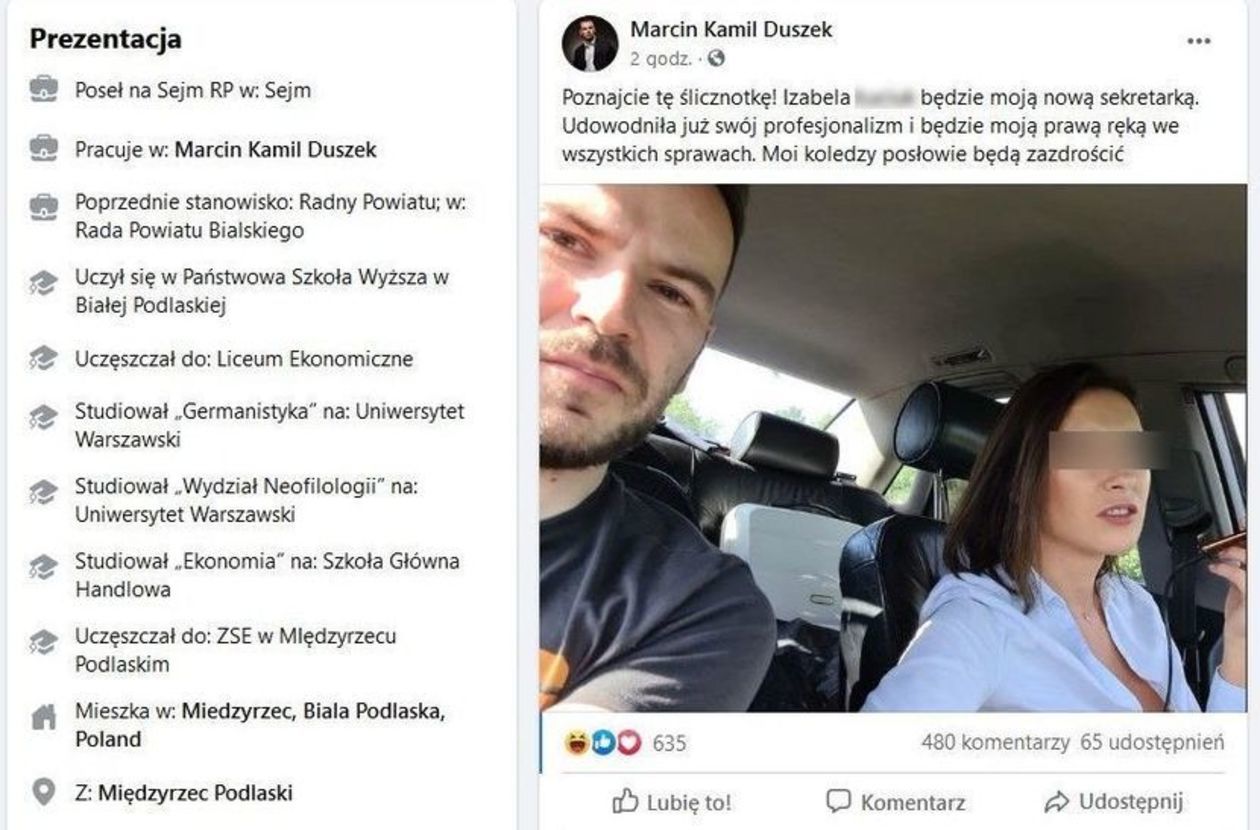Open the post's car selfie photo

[x=893, y=448]
